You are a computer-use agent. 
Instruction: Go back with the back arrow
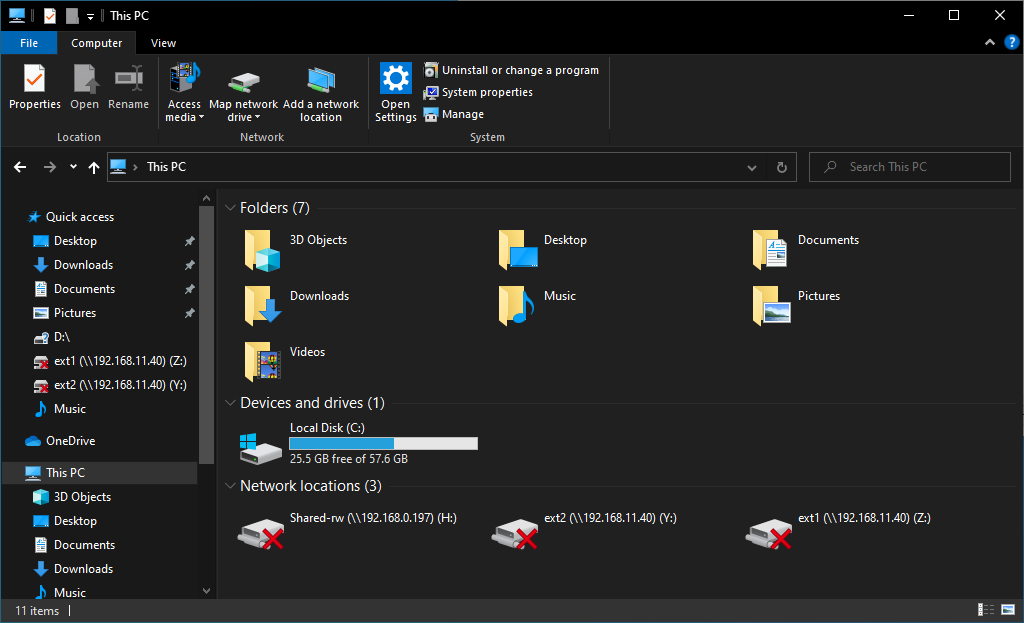[20, 167]
